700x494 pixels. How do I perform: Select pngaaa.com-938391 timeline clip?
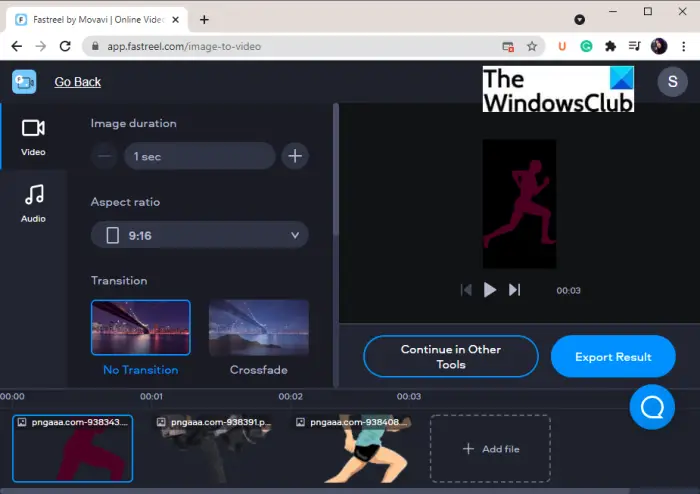click(212, 448)
